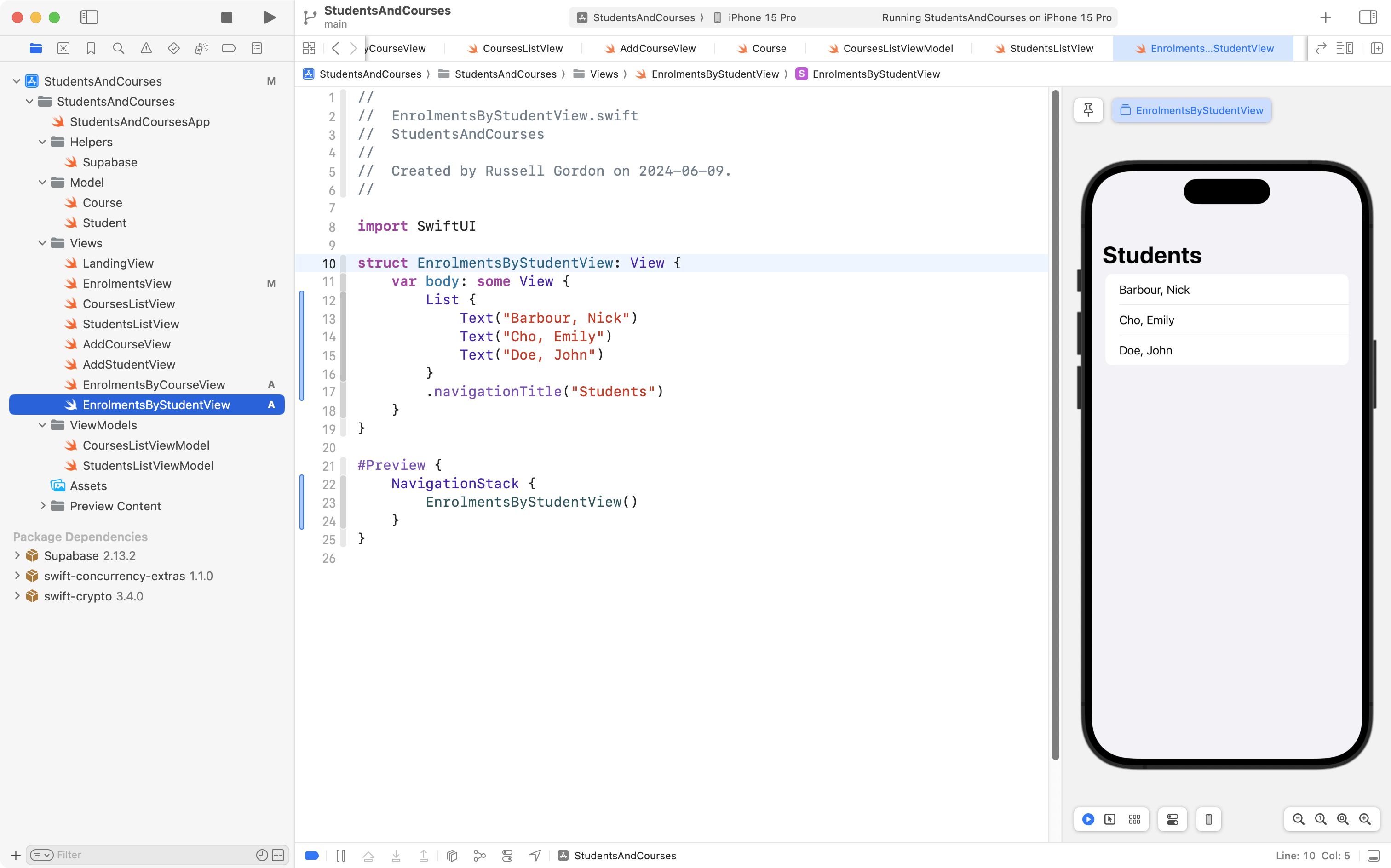Collapse the Views folder
This screenshot has height=868, width=1391.
42,243
